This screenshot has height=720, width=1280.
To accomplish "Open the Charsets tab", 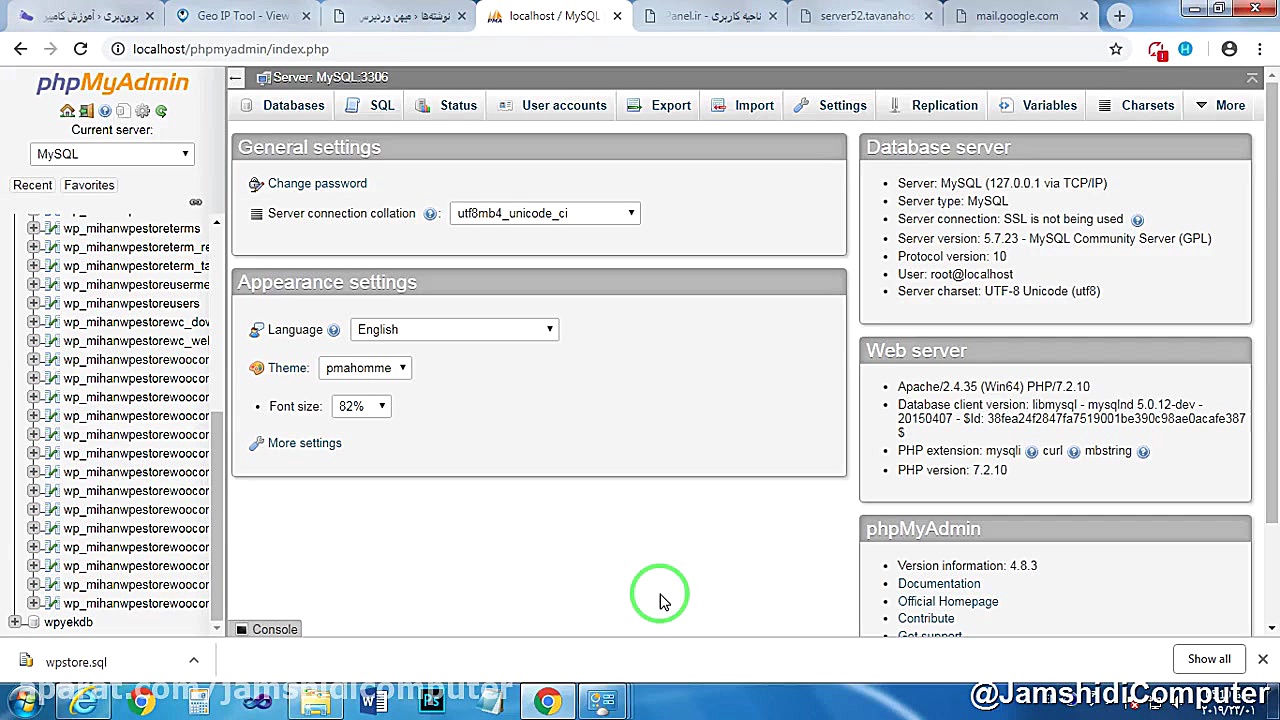I will (x=1136, y=105).
